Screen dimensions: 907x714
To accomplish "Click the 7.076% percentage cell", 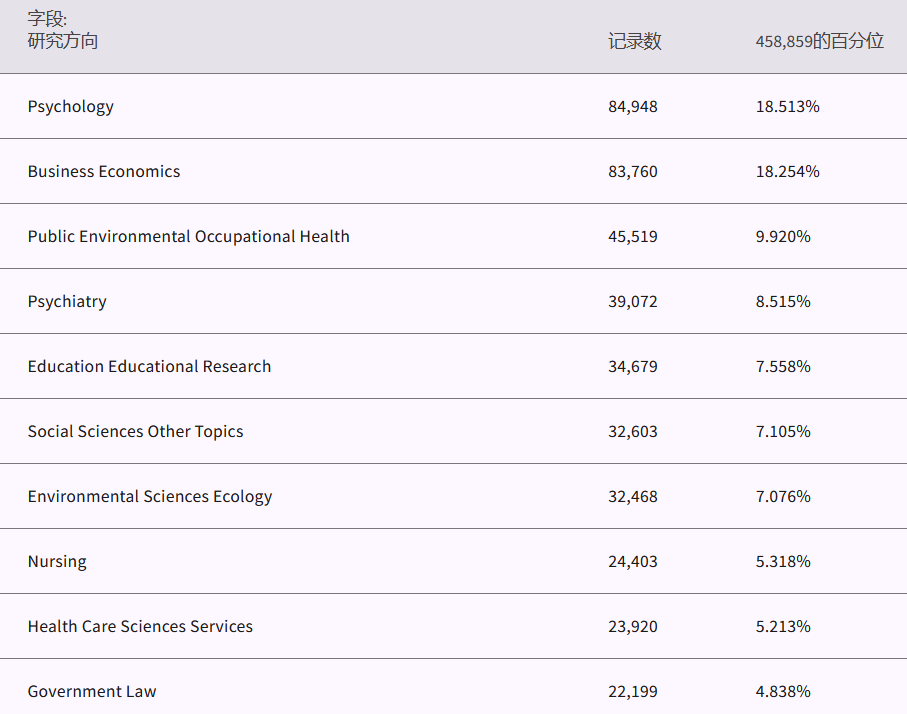I will click(x=783, y=497).
